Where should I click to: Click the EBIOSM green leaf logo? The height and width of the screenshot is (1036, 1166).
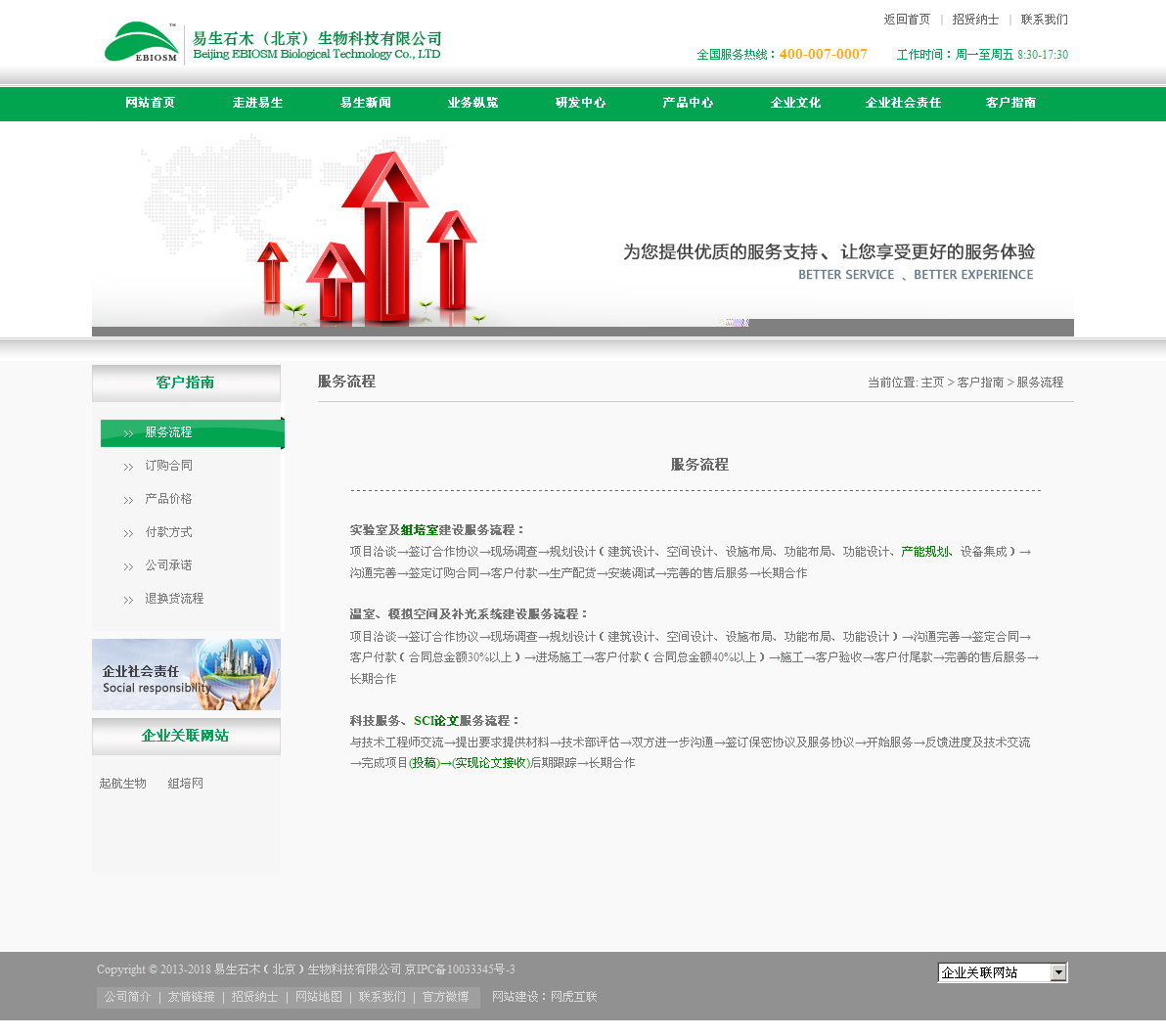tap(142, 43)
